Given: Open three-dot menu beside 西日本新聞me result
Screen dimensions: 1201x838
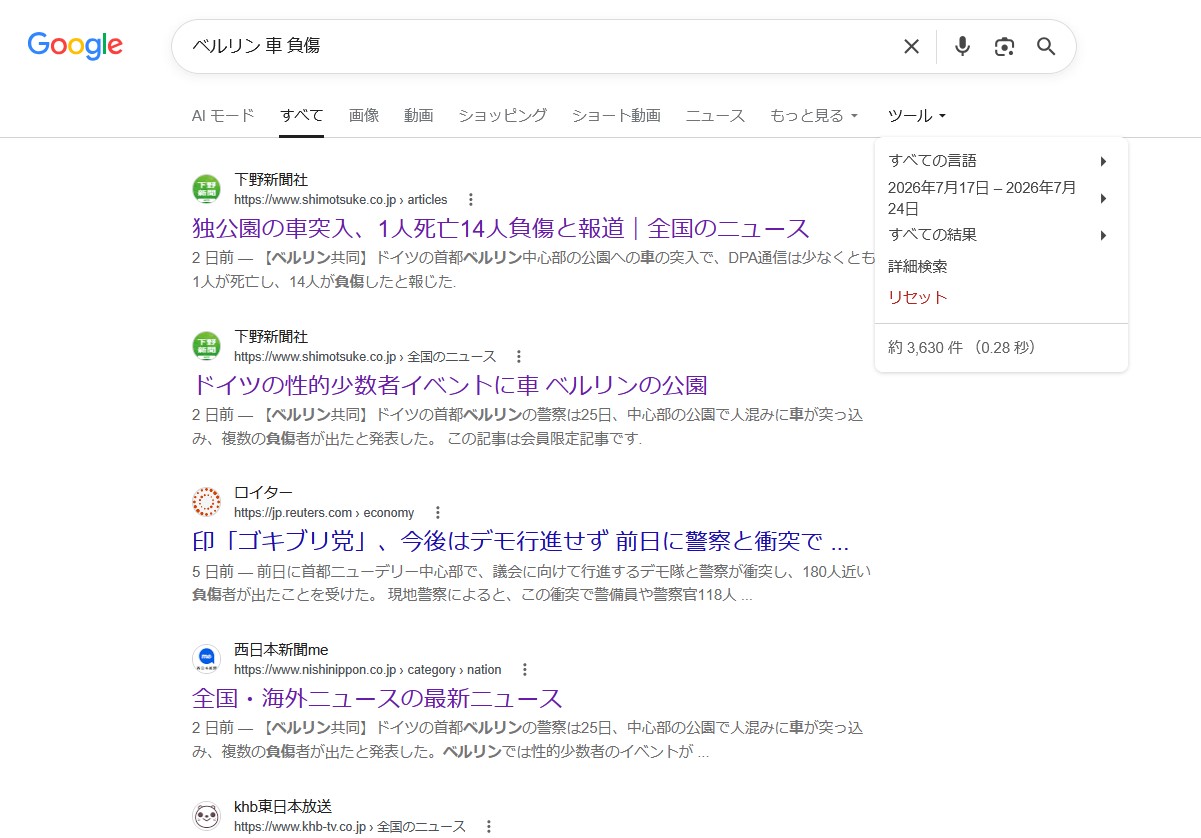Looking at the screenshot, I should click(x=524, y=670).
